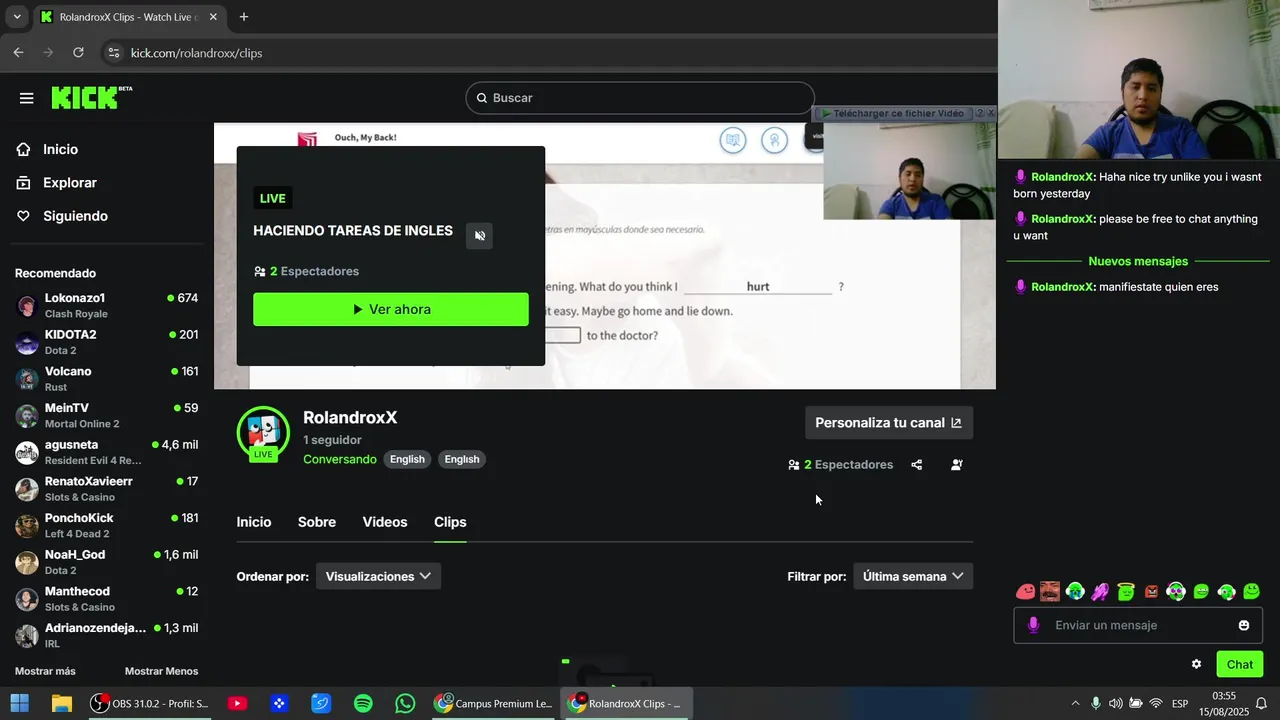The image size is (1280, 720).
Task: Open YouTube app from taskbar
Action: point(237,704)
